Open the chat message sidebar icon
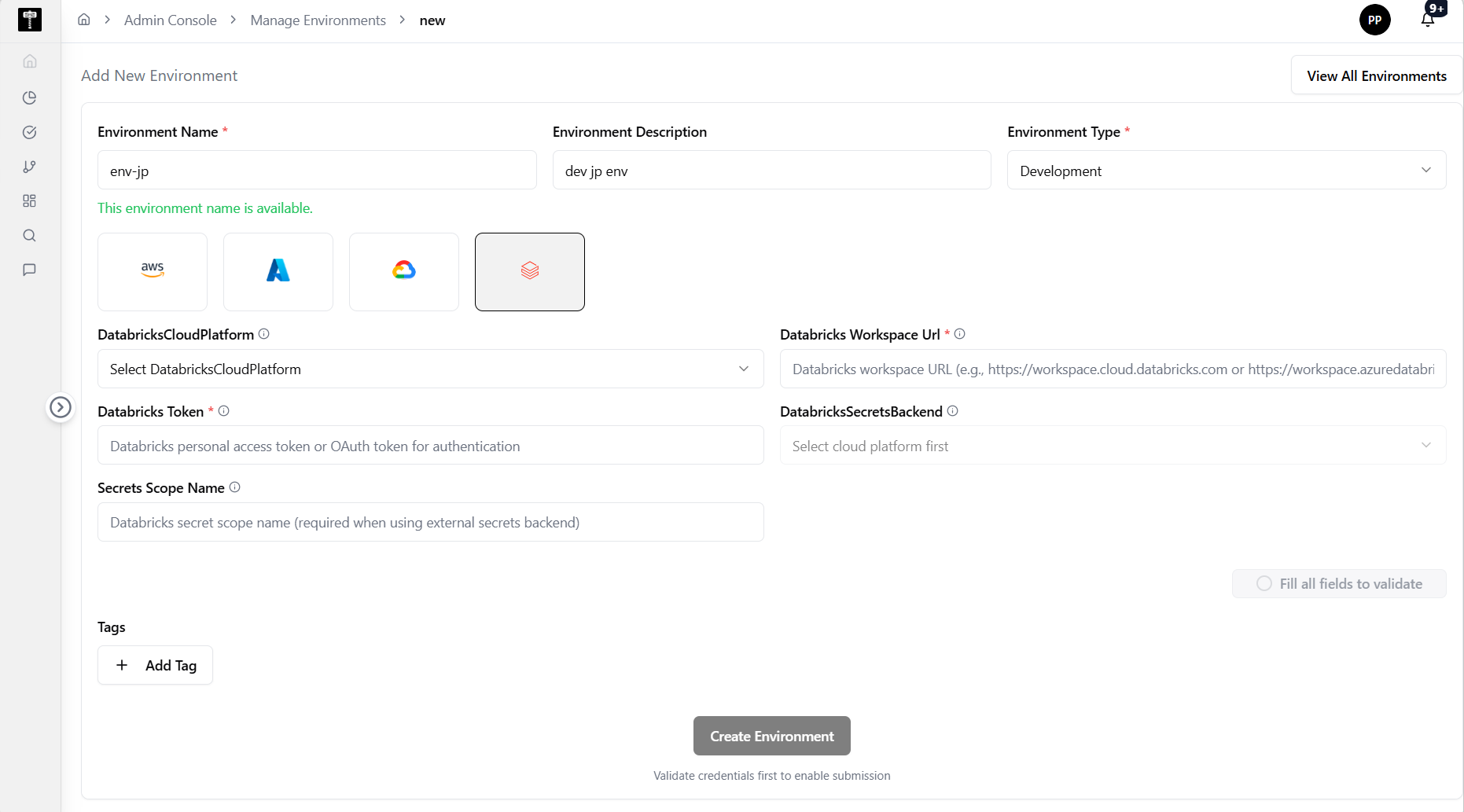Image resolution: width=1464 pixels, height=812 pixels. point(30,270)
